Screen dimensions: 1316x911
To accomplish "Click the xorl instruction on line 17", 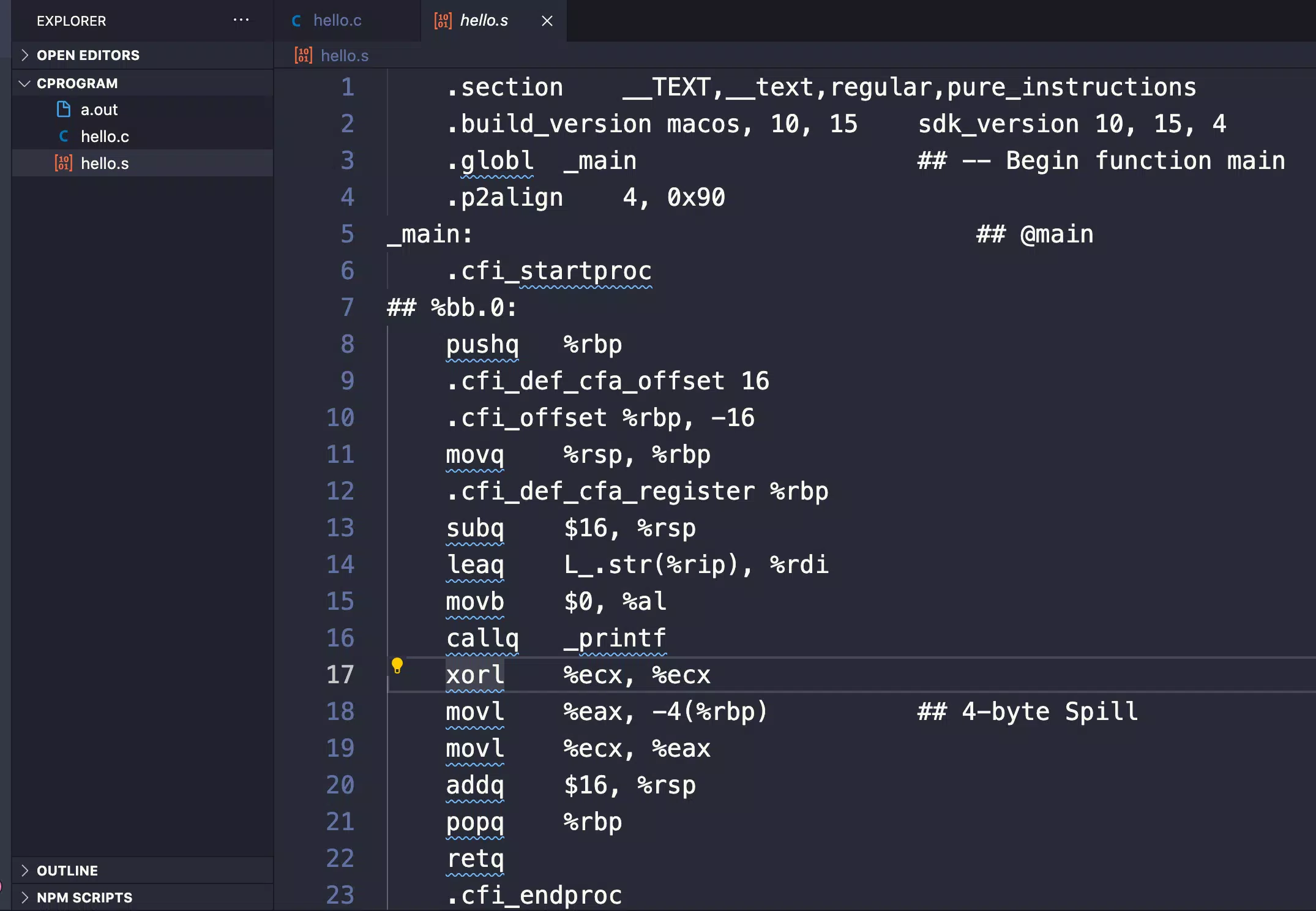I will point(475,675).
